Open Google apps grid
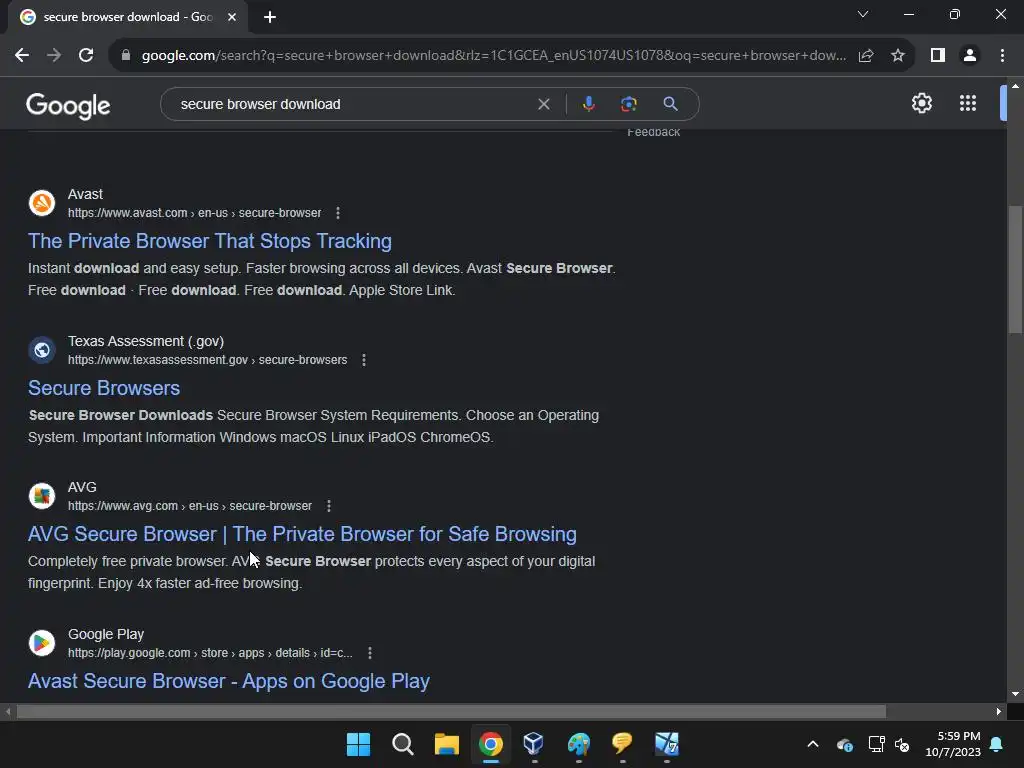Screen dimensions: 1024x768 point(968,103)
